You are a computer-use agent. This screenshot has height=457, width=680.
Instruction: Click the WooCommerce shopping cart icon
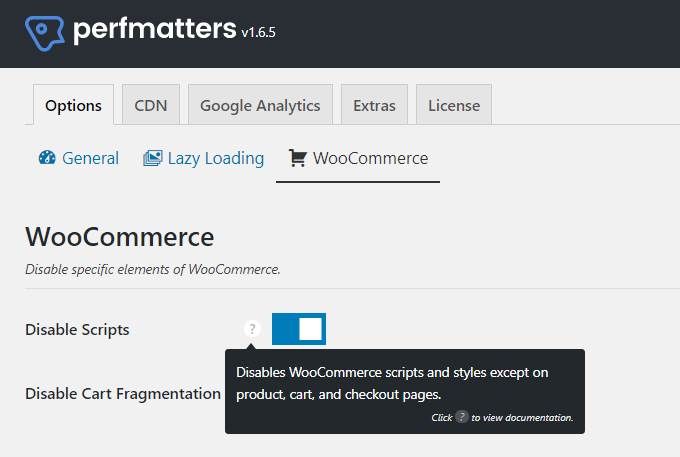pyautogui.click(x=298, y=158)
